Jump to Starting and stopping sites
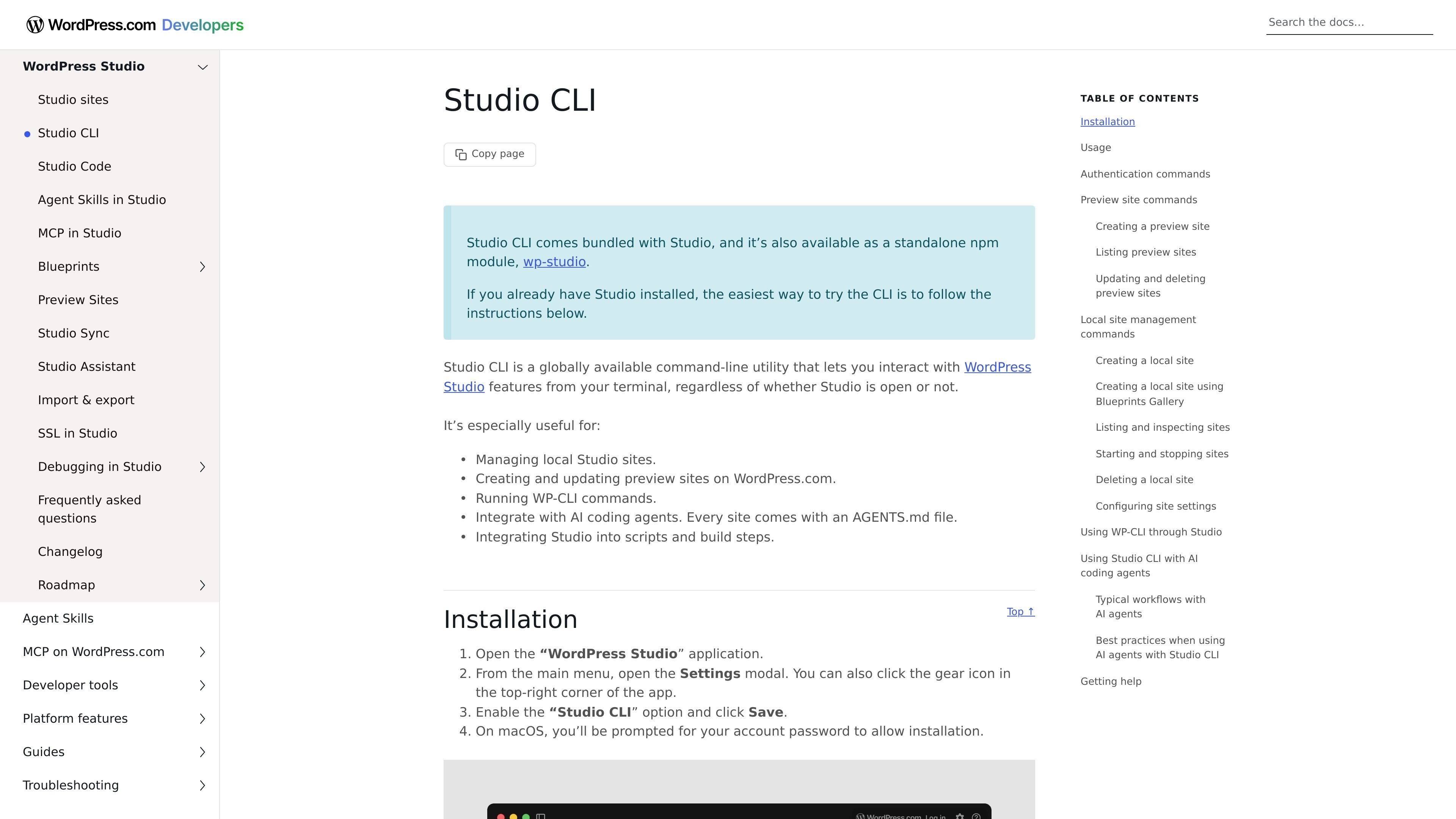Screen dimensions: 1456x819 [1161, 454]
